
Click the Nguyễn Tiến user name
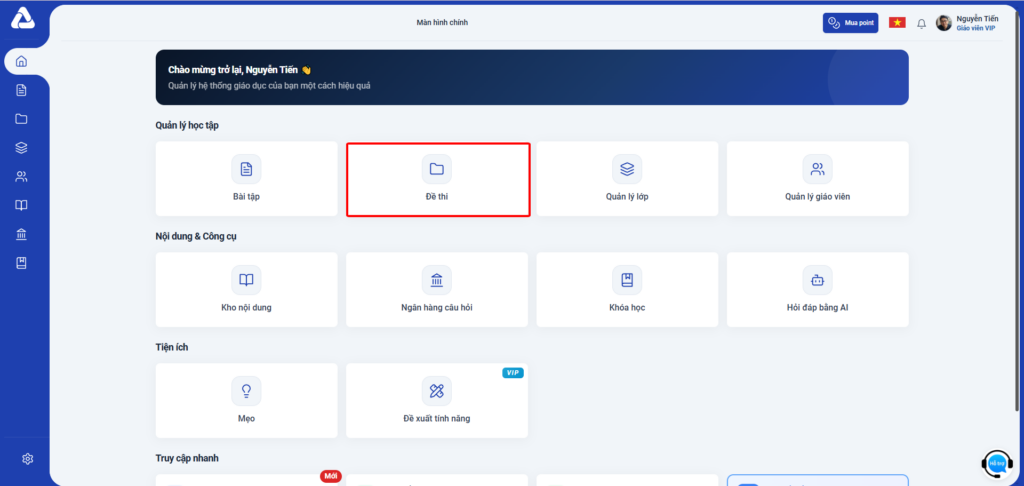pyautogui.click(x=977, y=19)
